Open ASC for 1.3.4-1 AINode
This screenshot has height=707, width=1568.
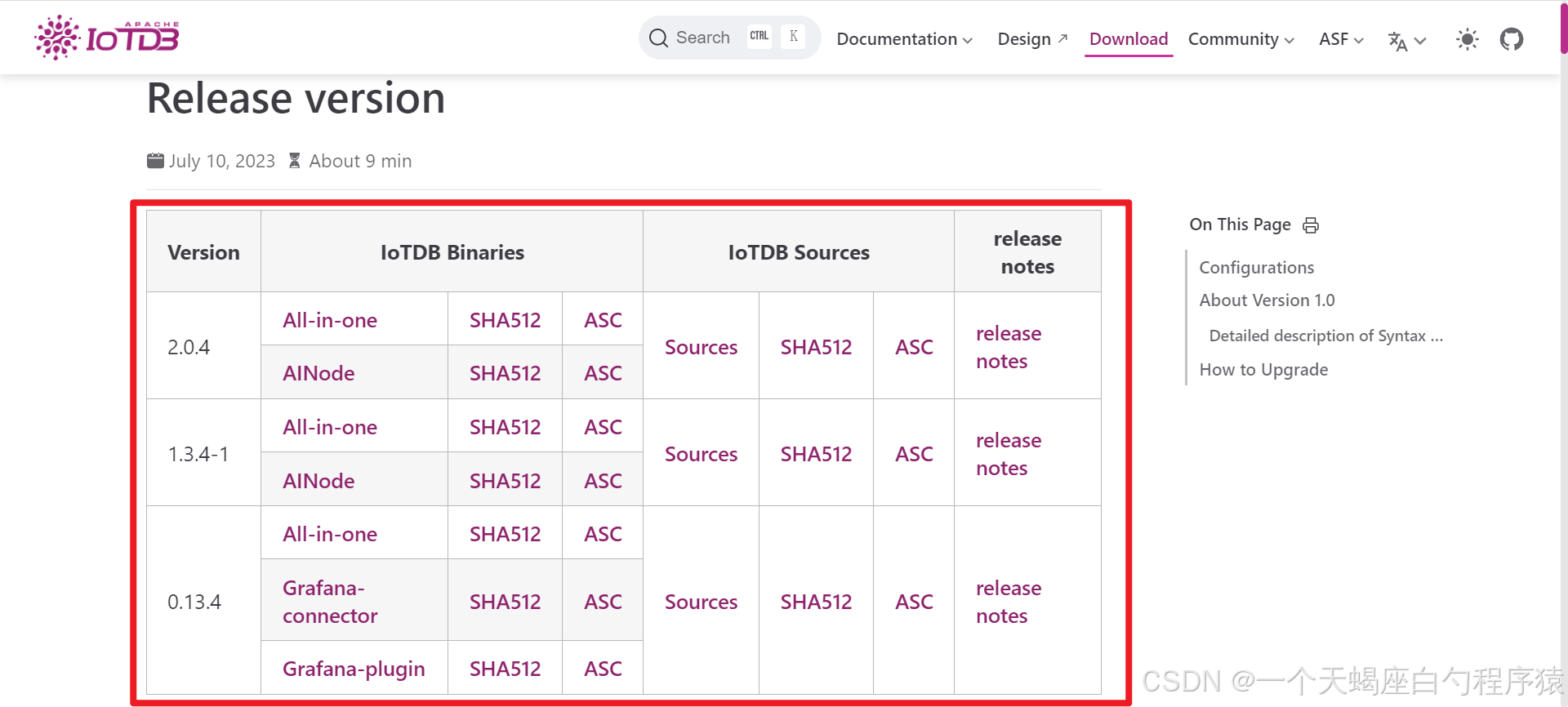click(603, 481)
